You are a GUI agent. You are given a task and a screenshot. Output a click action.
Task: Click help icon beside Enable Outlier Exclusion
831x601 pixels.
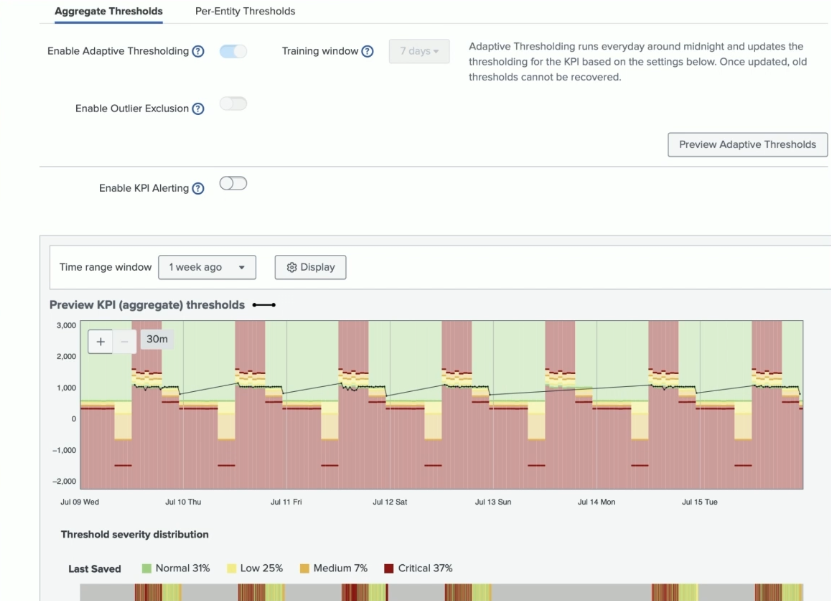coord(198,109)
